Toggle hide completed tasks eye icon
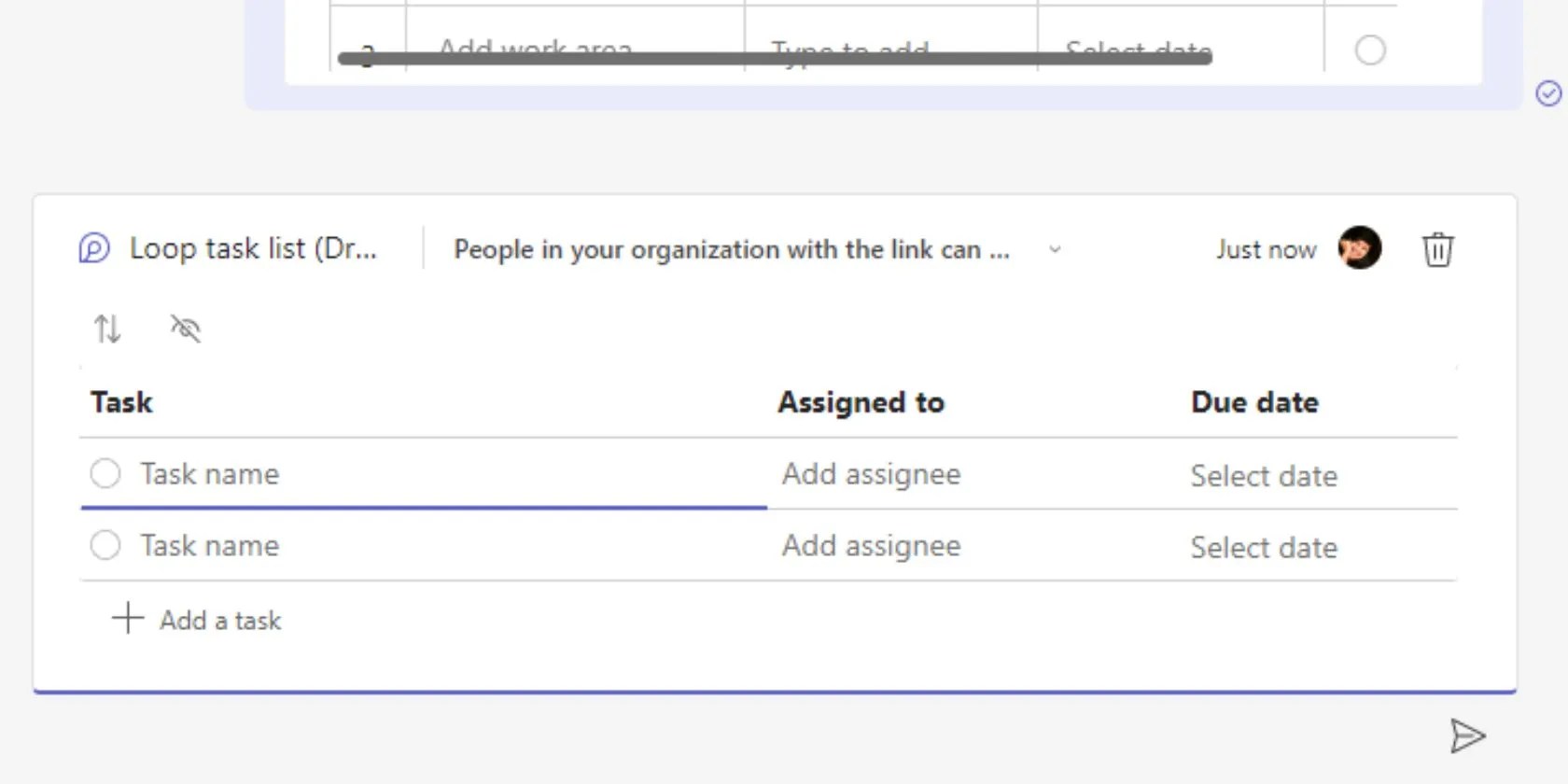Viewport: 1568px width, 784px height. point(186,329)
